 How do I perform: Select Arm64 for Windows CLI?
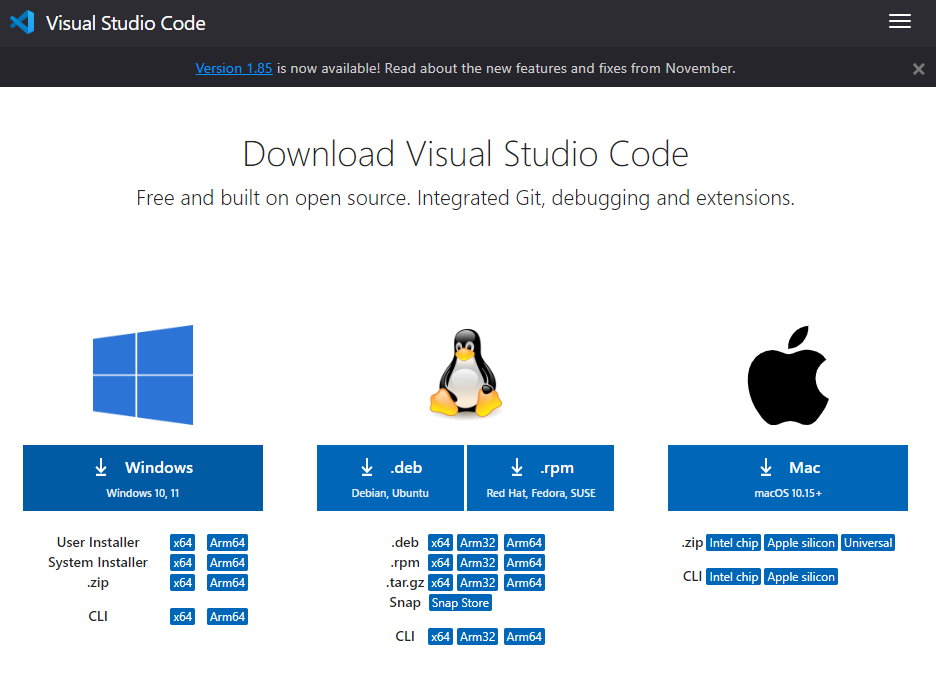click(227, 616)
